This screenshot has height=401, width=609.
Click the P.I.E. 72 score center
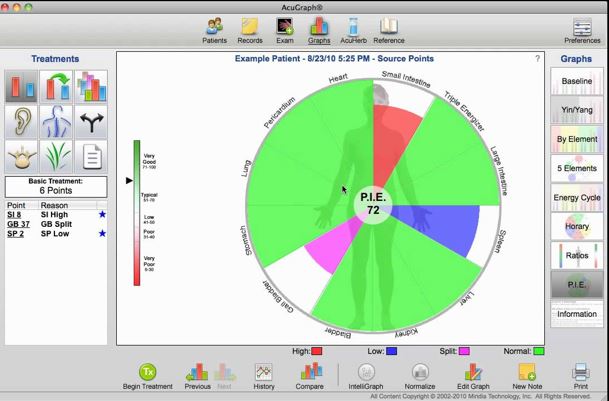click(x=373, y=204)
